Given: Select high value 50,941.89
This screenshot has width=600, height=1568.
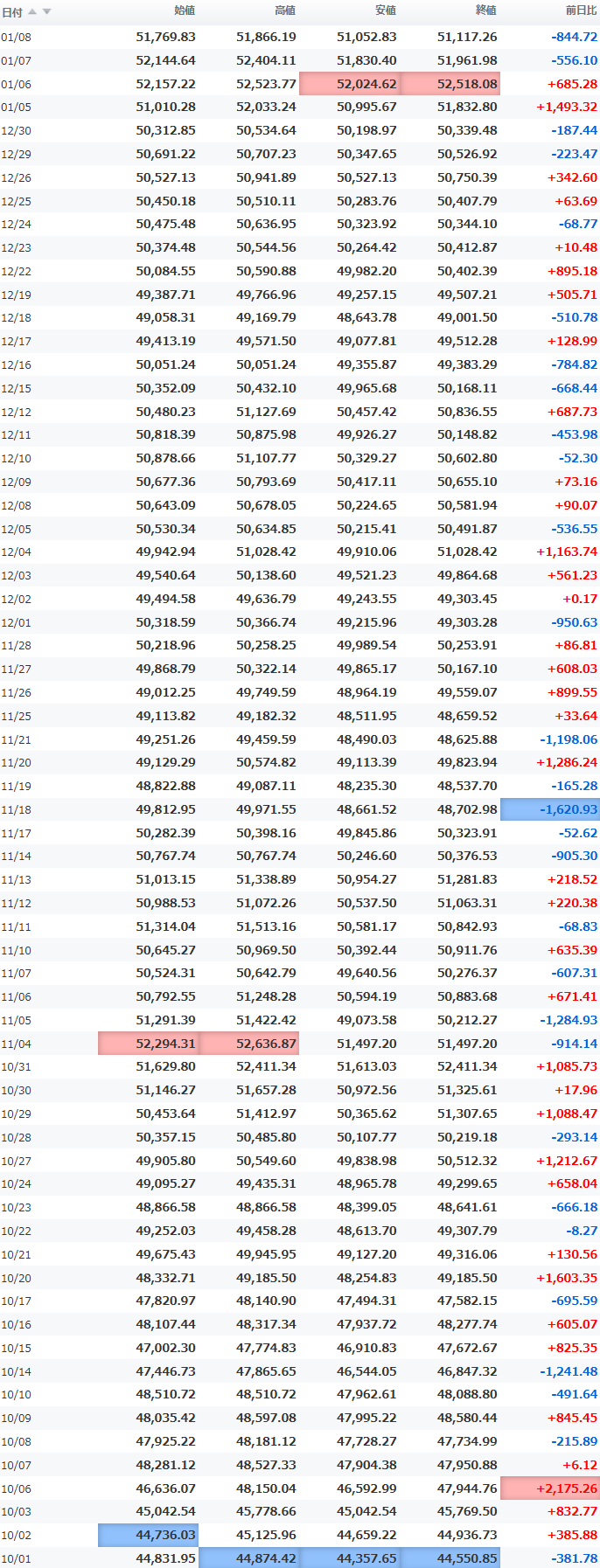Looking at the screenshot, I should click(x=267, y=177).
